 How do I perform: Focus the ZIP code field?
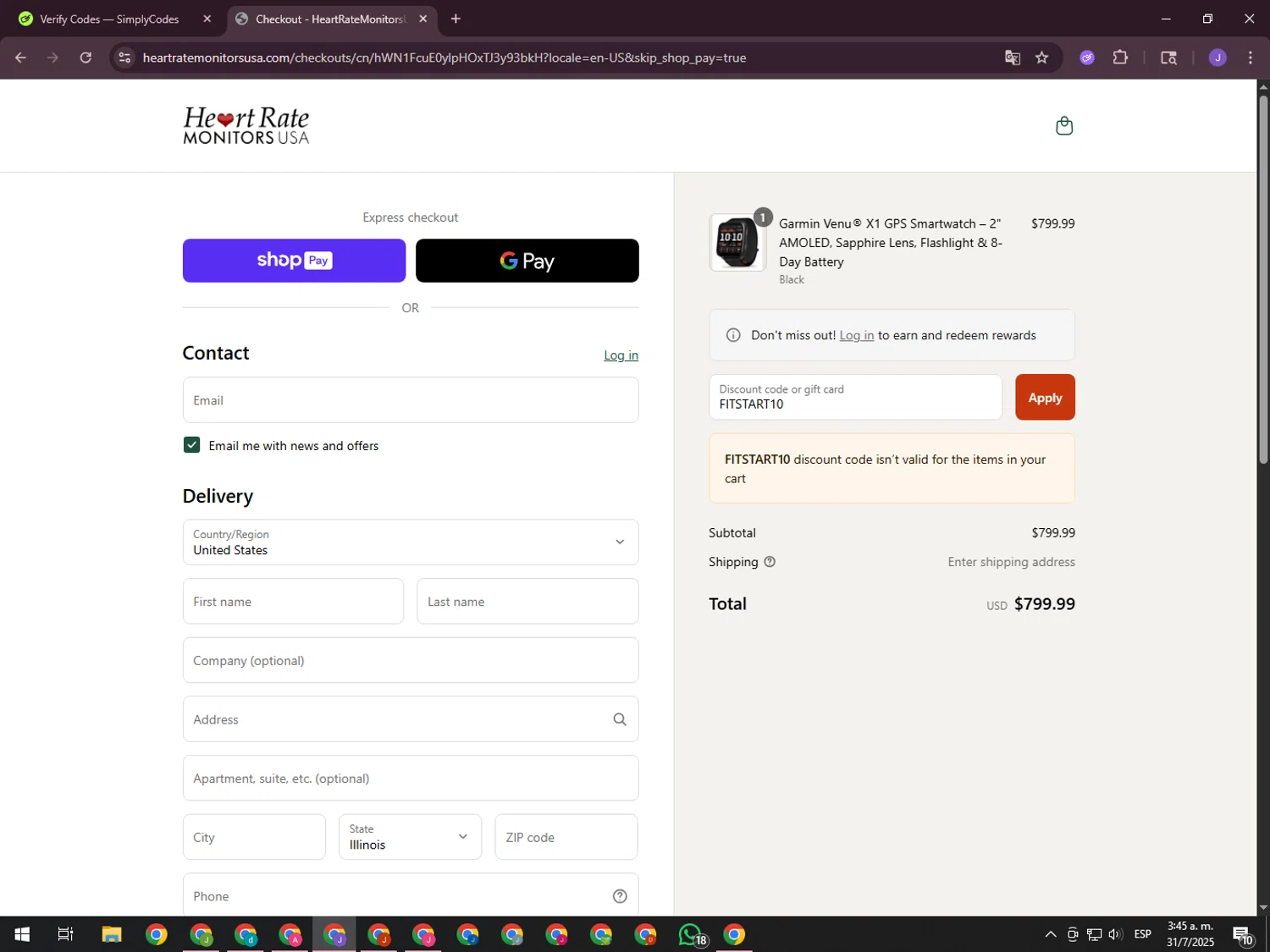point(566,837)
